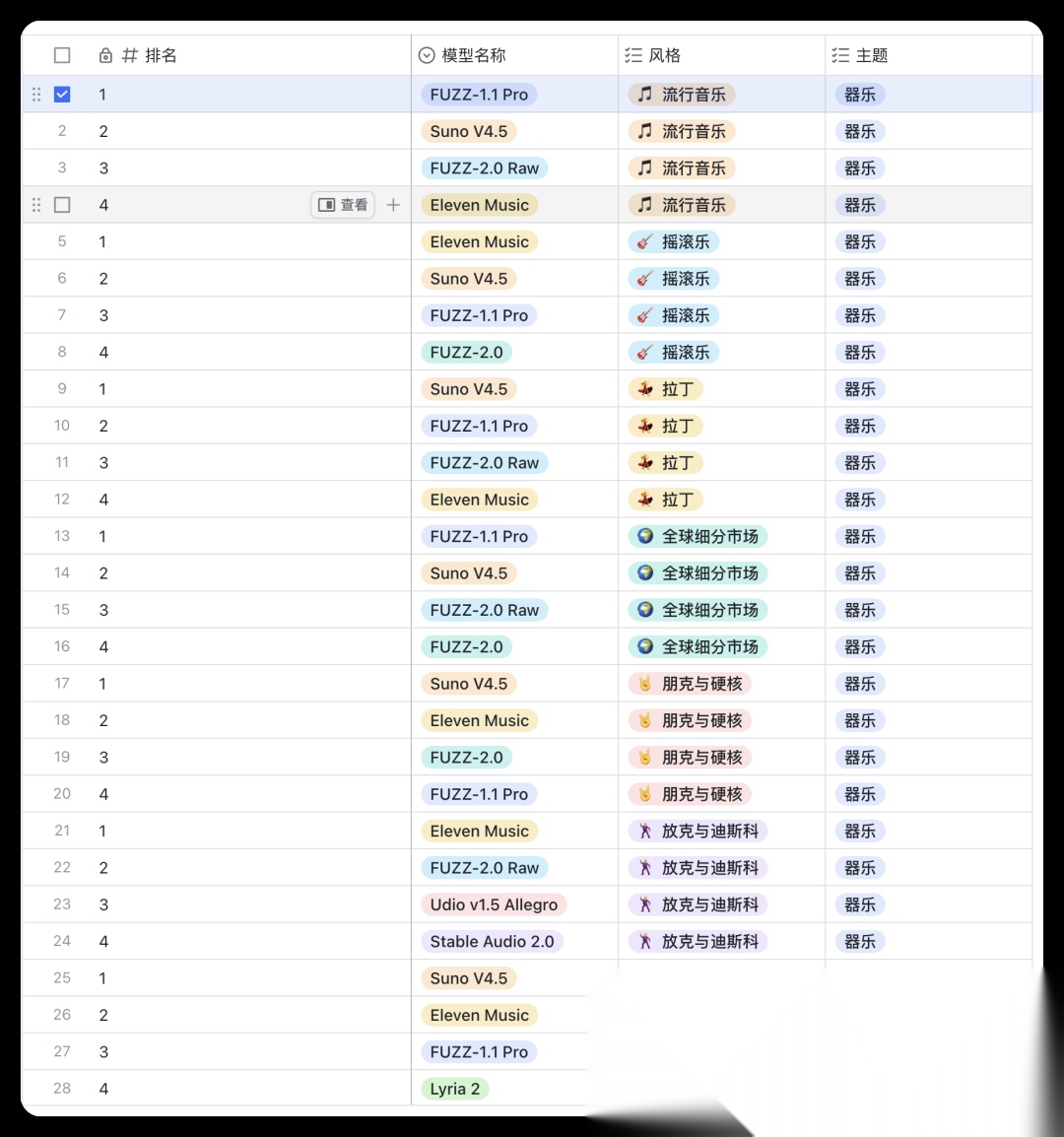The height and width of the screenshot is (1137, 1064).
Task: Select Eleven Music tag in row 5
Action: (480, 241)
